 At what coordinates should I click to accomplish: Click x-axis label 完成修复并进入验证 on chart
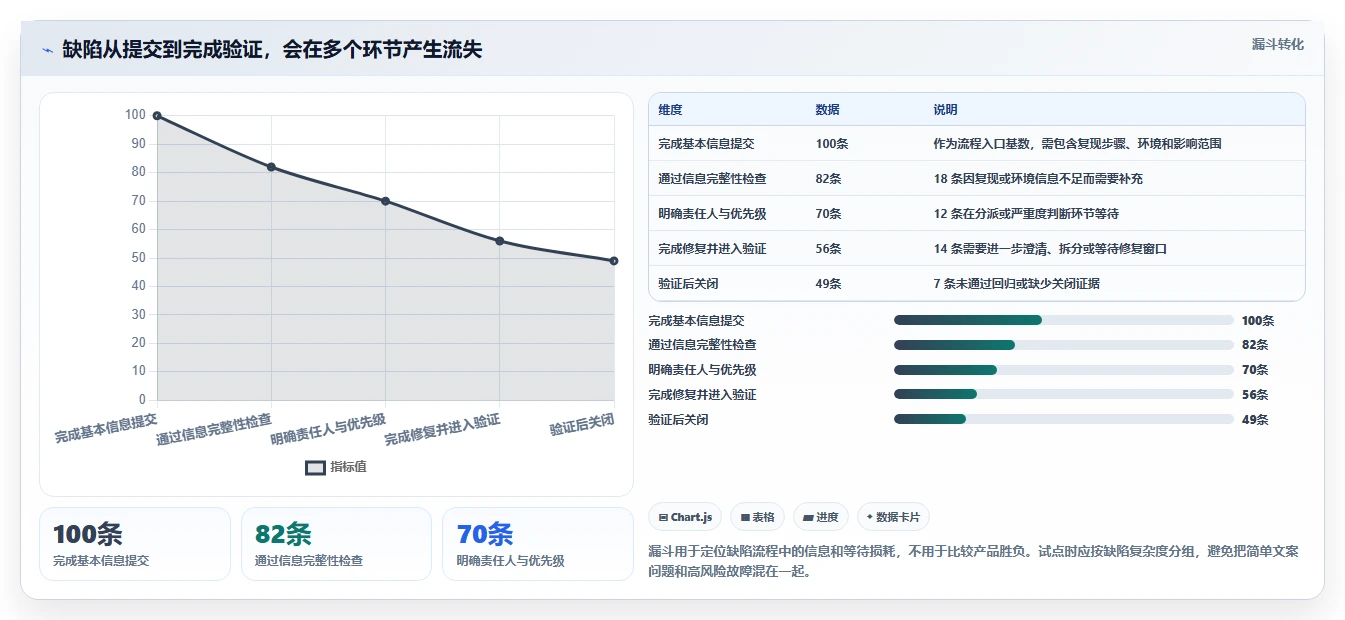[442, 429]
